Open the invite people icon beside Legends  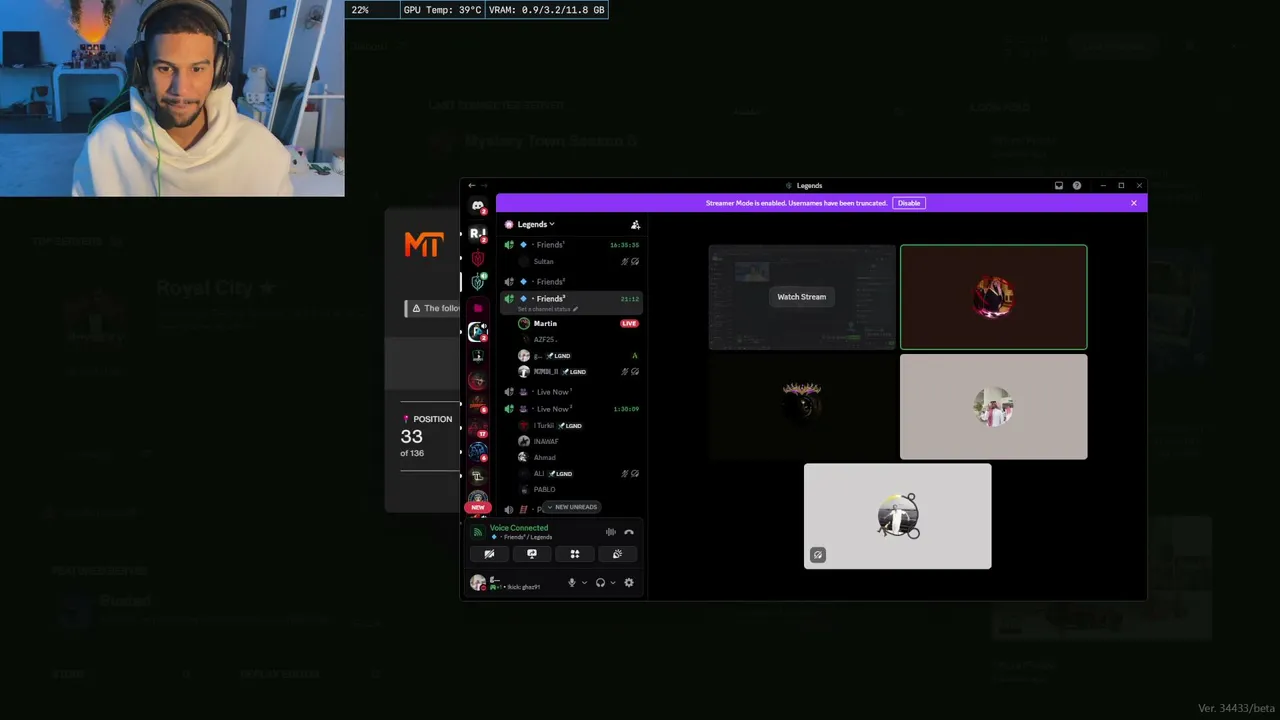tap(635, 225)
